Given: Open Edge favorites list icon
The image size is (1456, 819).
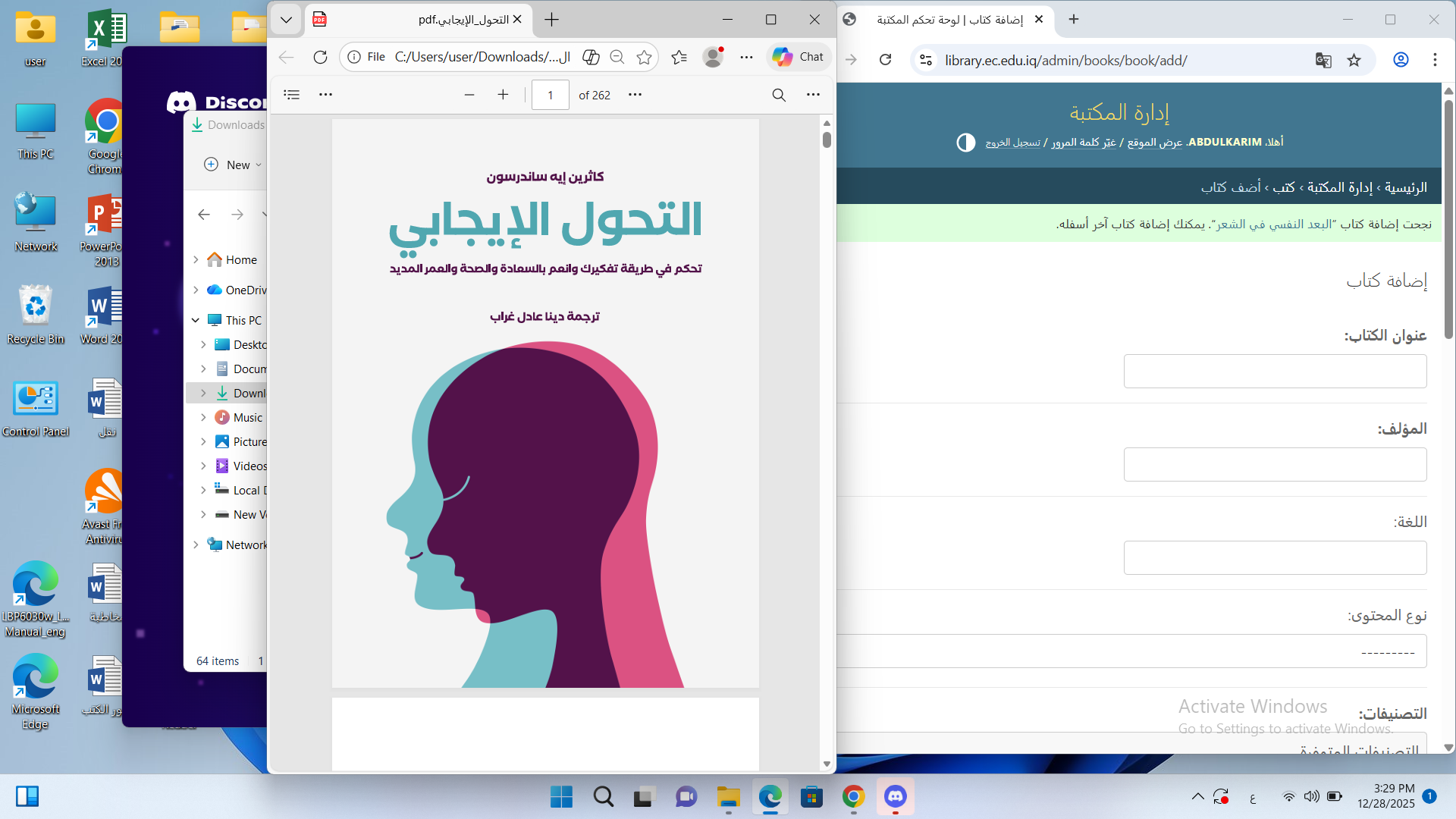Looking at the screenshot, I should [x=679, y=57].
